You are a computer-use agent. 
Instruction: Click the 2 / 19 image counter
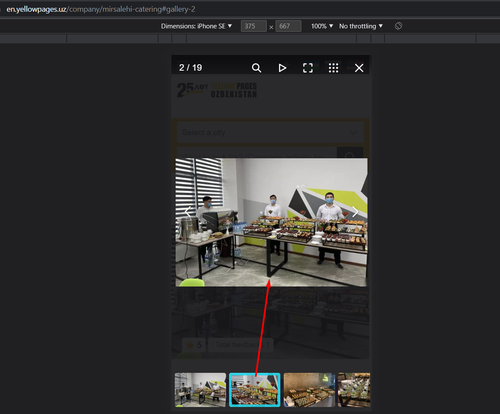(x=190, y=68)
